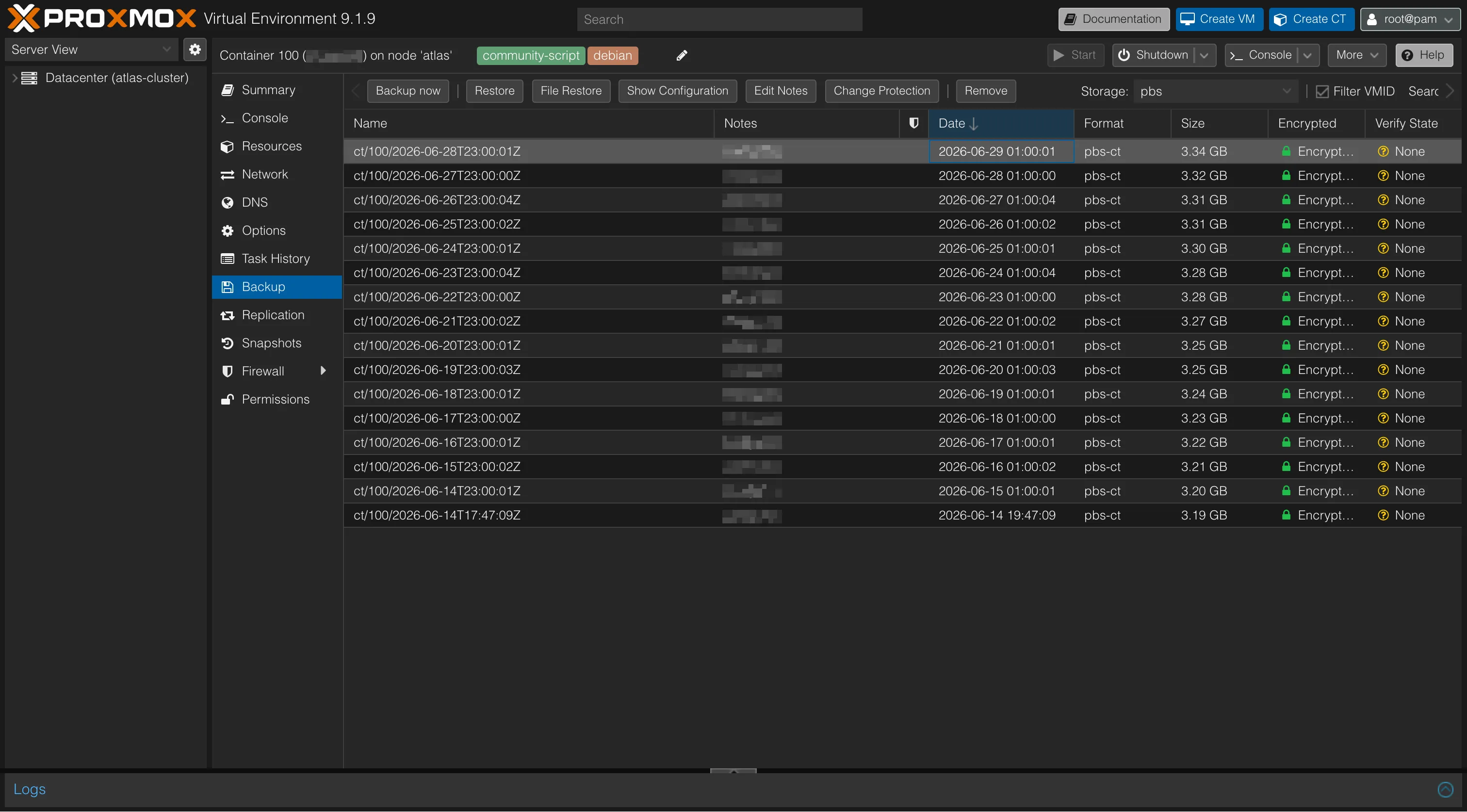Click the Proxmox logo
This screenshot has width=1467, height=812.
pos(101,18)
